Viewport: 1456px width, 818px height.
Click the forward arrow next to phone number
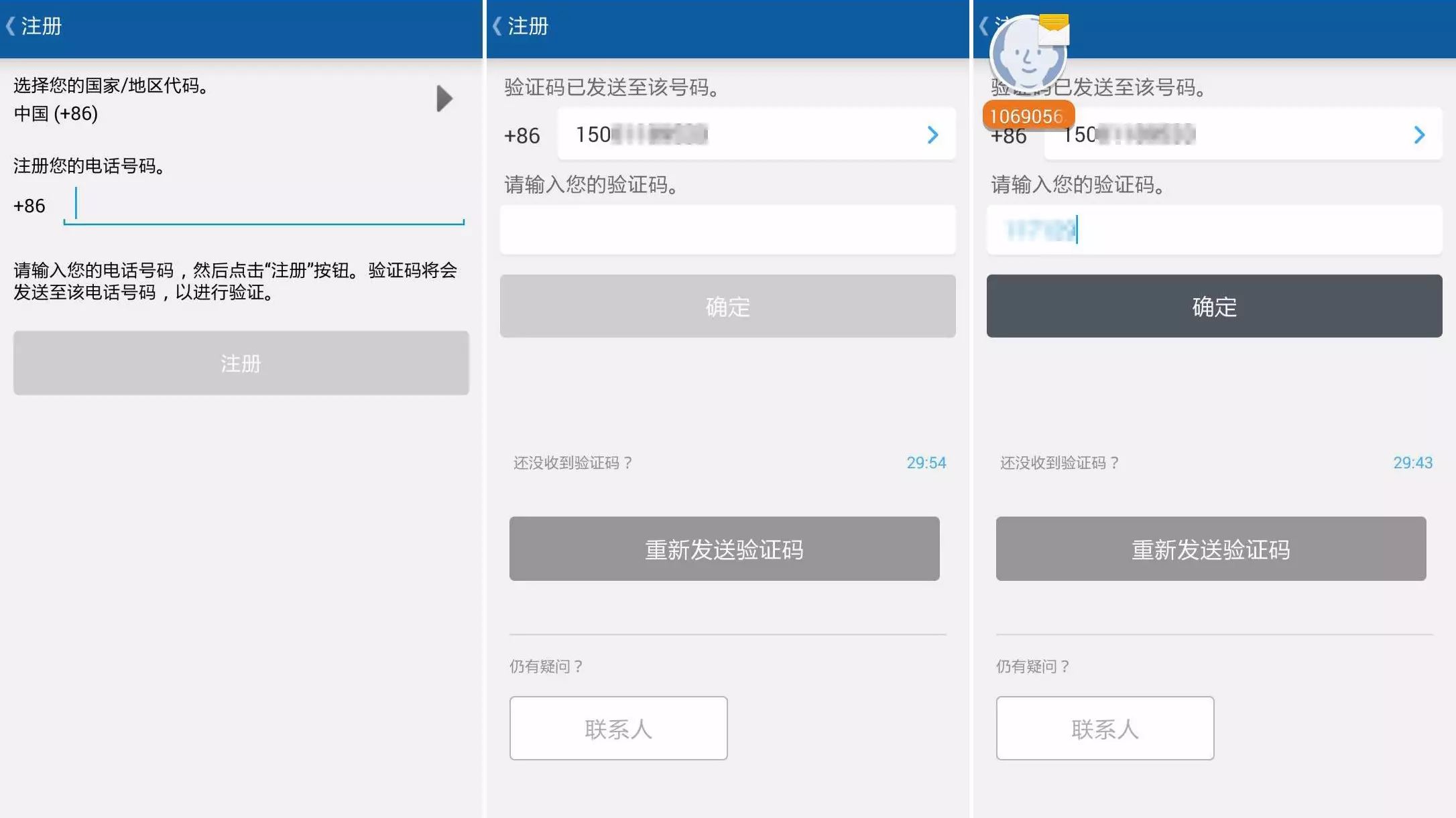point(932,135)
